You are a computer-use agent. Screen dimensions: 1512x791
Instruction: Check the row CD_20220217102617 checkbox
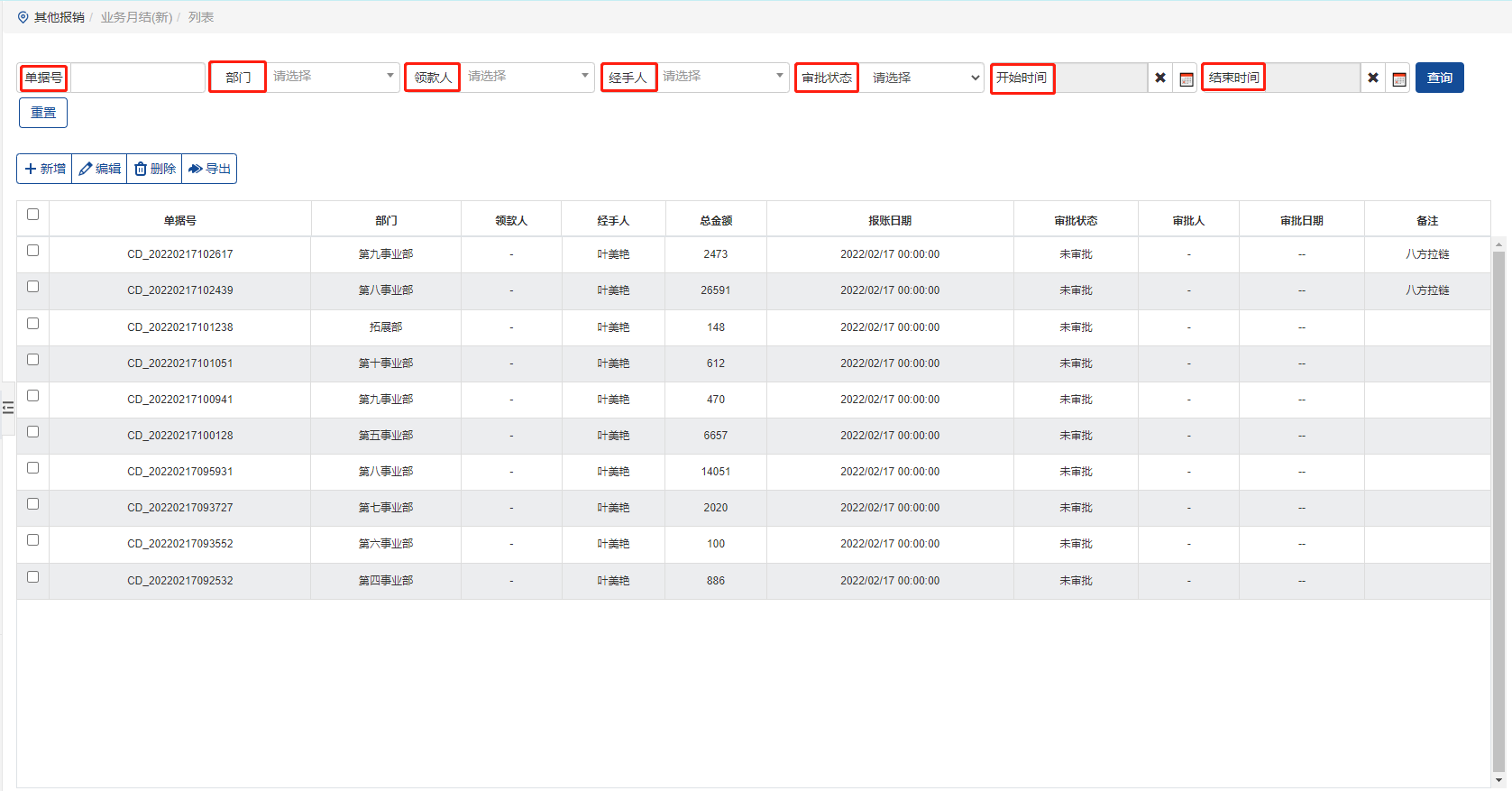[x=33, y=251]
